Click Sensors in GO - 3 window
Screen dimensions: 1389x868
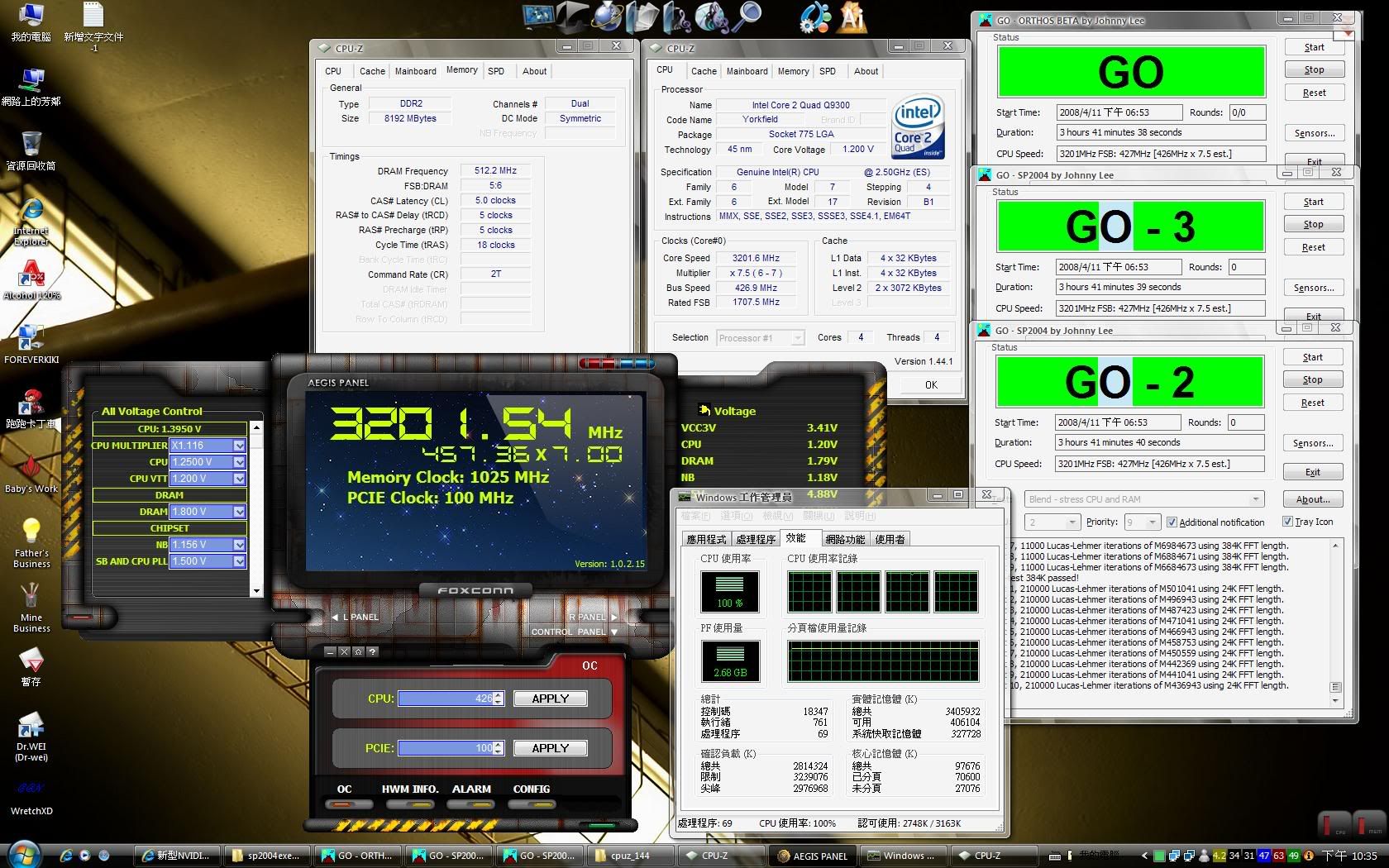(x=1313, y=288)
